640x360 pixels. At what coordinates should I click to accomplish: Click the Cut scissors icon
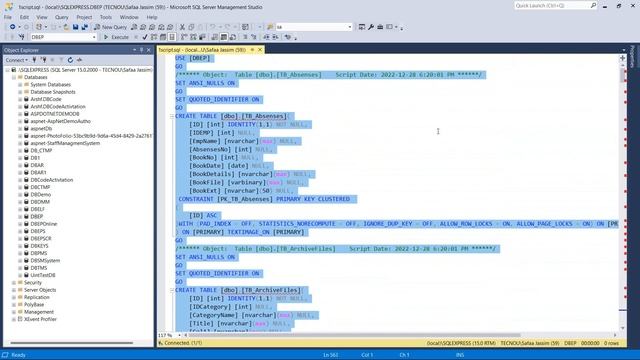pos(182,27)
